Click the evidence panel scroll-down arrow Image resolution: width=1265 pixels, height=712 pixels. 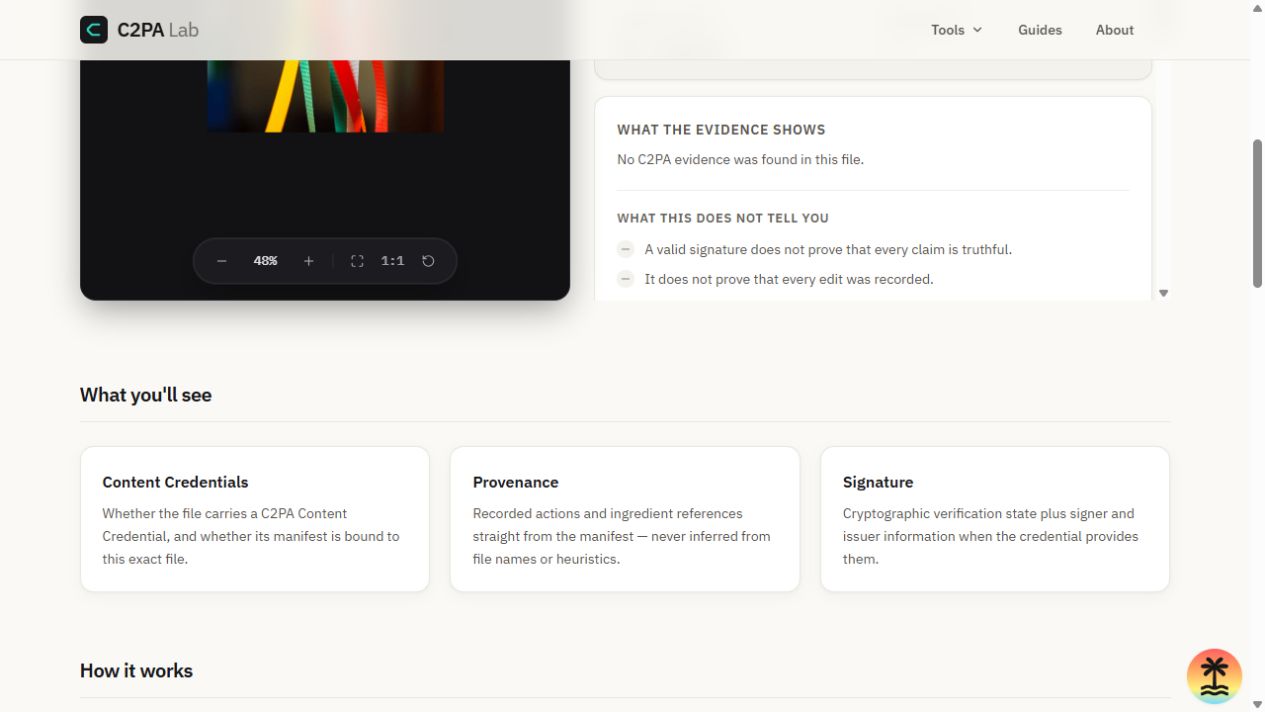pos(1163,293)
